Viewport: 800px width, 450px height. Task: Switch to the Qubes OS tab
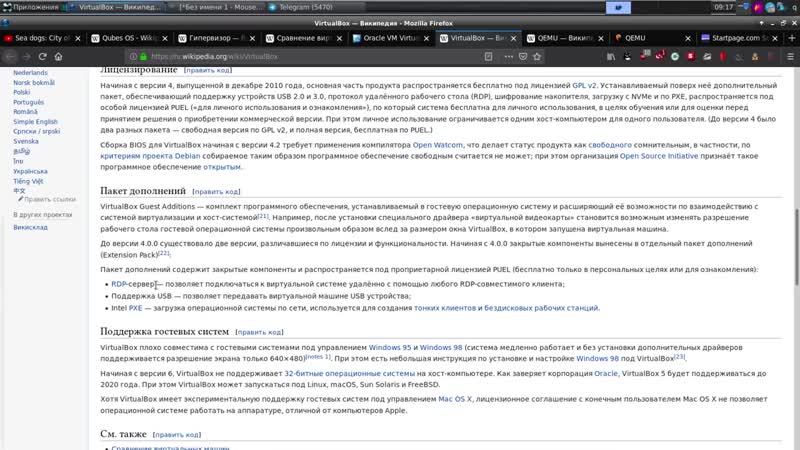pyautogui.click(x=130, y=38)
